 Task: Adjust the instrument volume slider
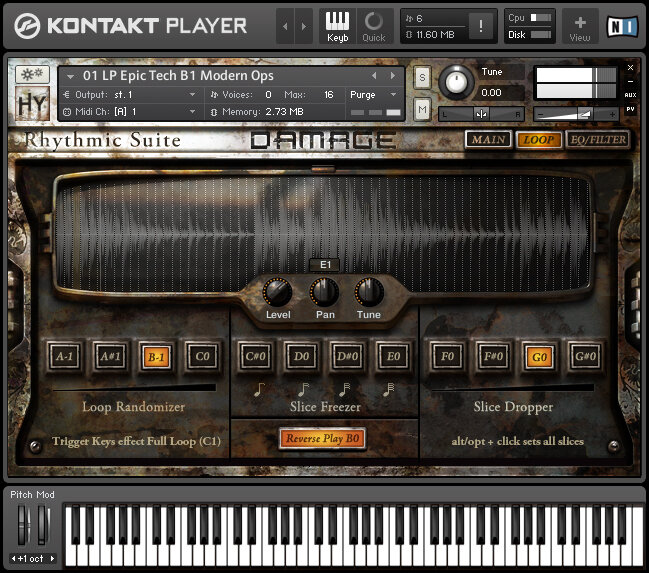(576, 114)
